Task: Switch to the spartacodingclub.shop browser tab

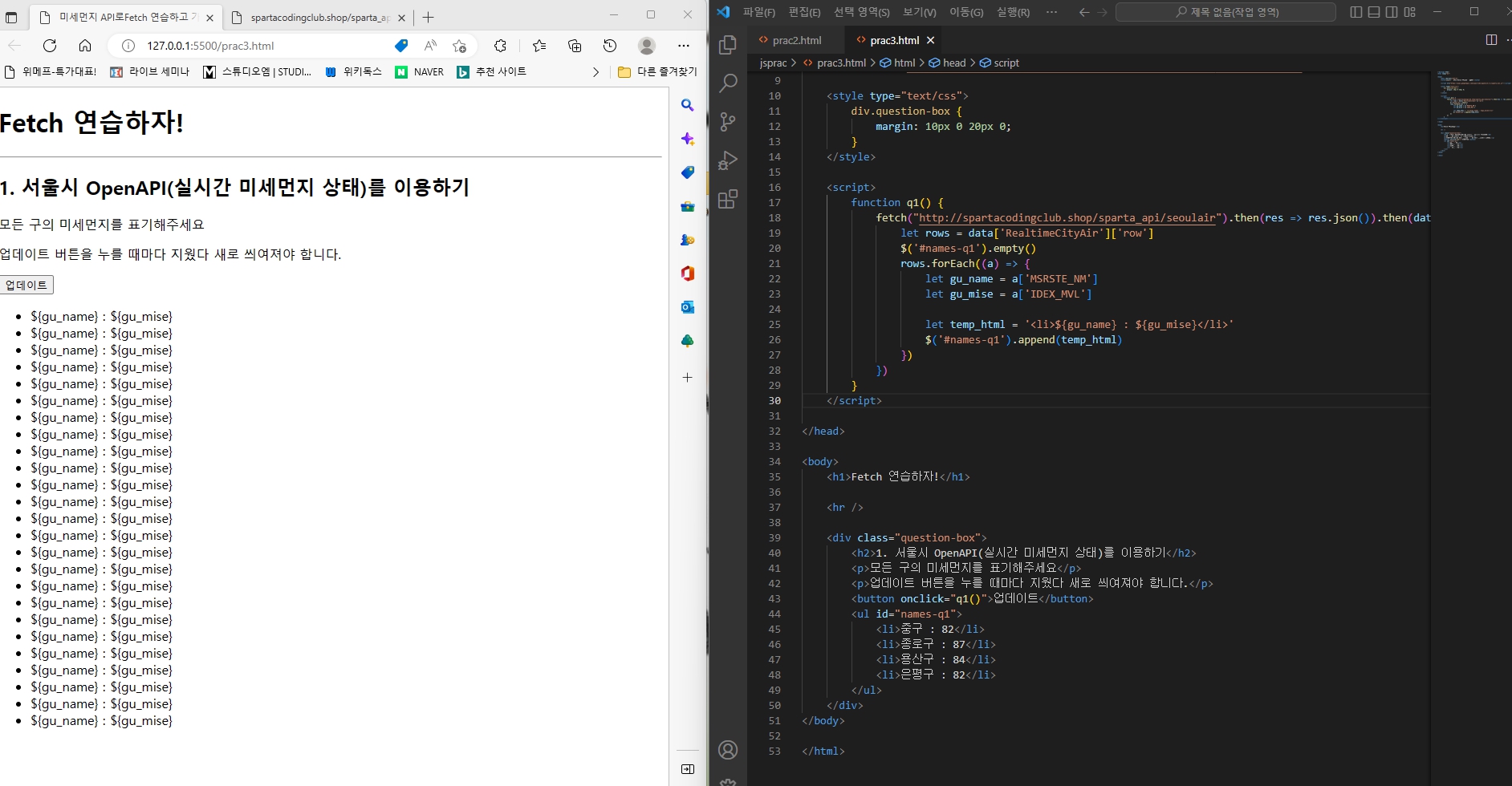Action: tap(319, 17)
